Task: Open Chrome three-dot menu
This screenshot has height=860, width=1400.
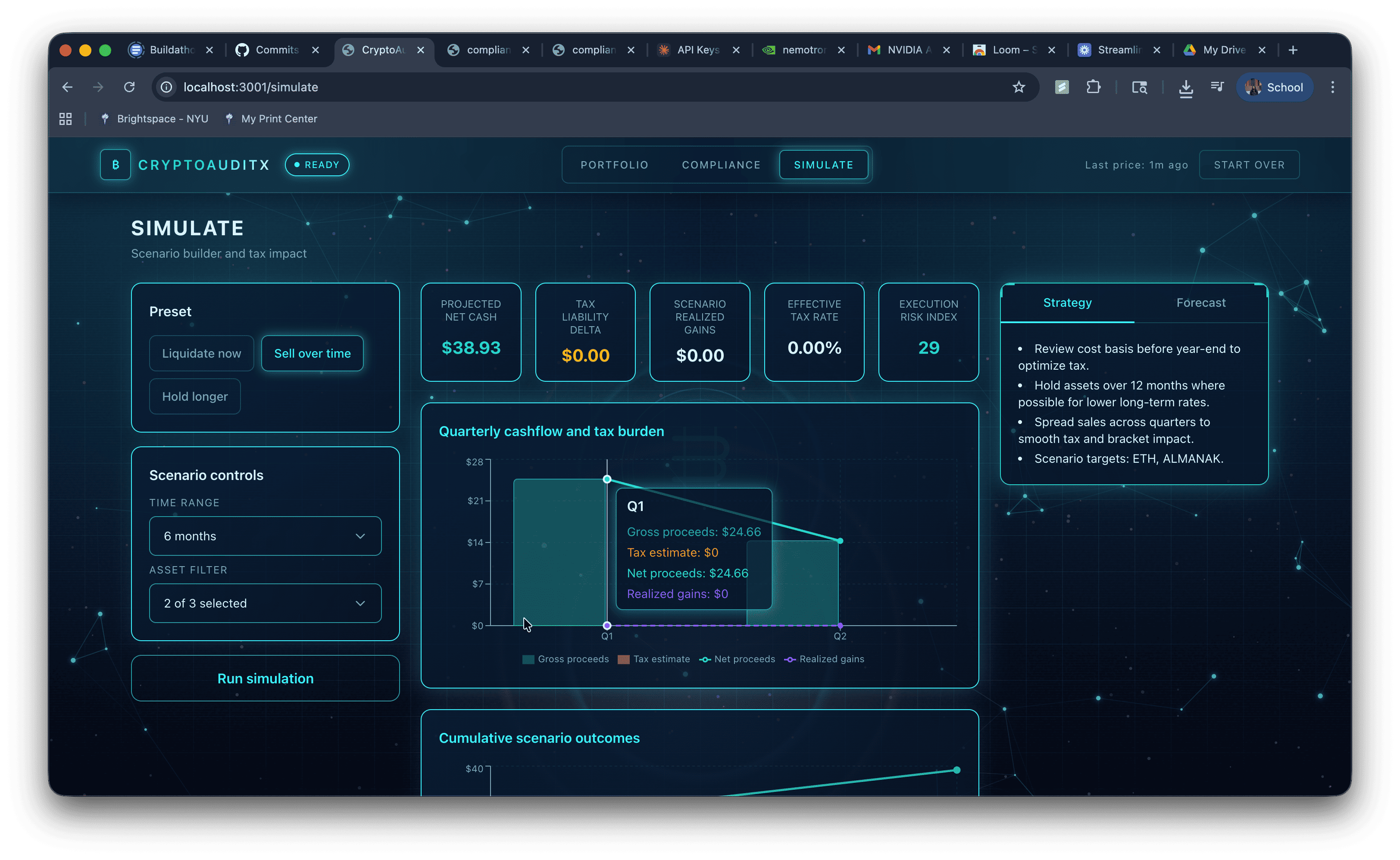Action: click(x=1332, y=87)
